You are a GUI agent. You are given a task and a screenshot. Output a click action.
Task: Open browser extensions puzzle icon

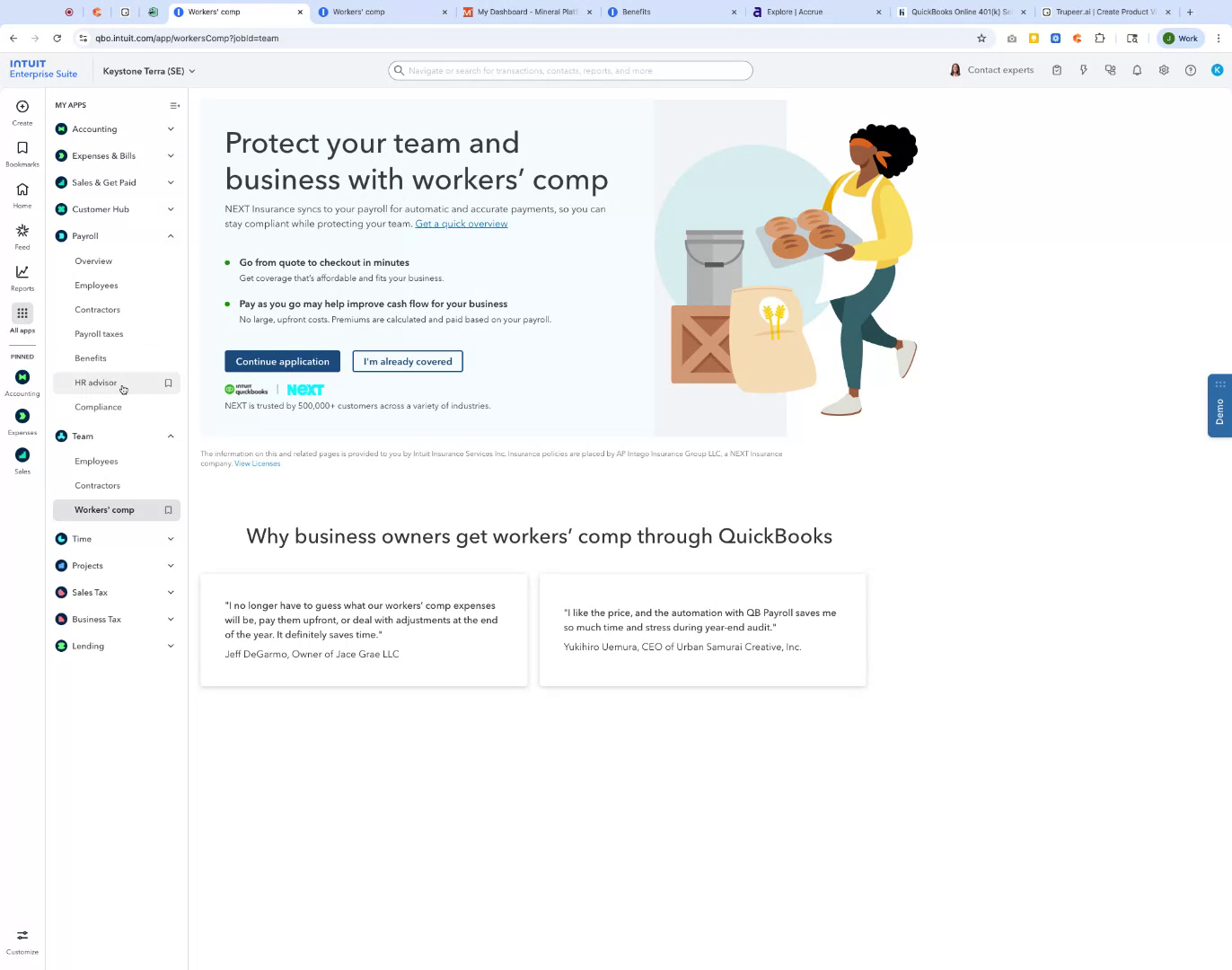coord(1100,38)
